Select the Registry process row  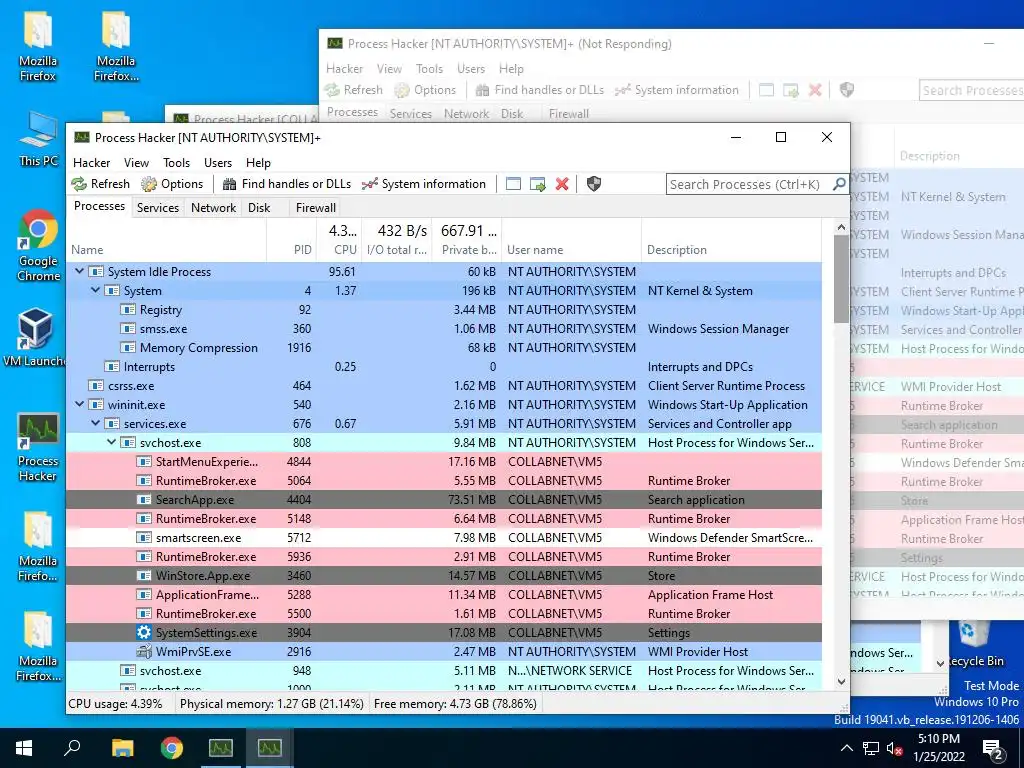444,310
